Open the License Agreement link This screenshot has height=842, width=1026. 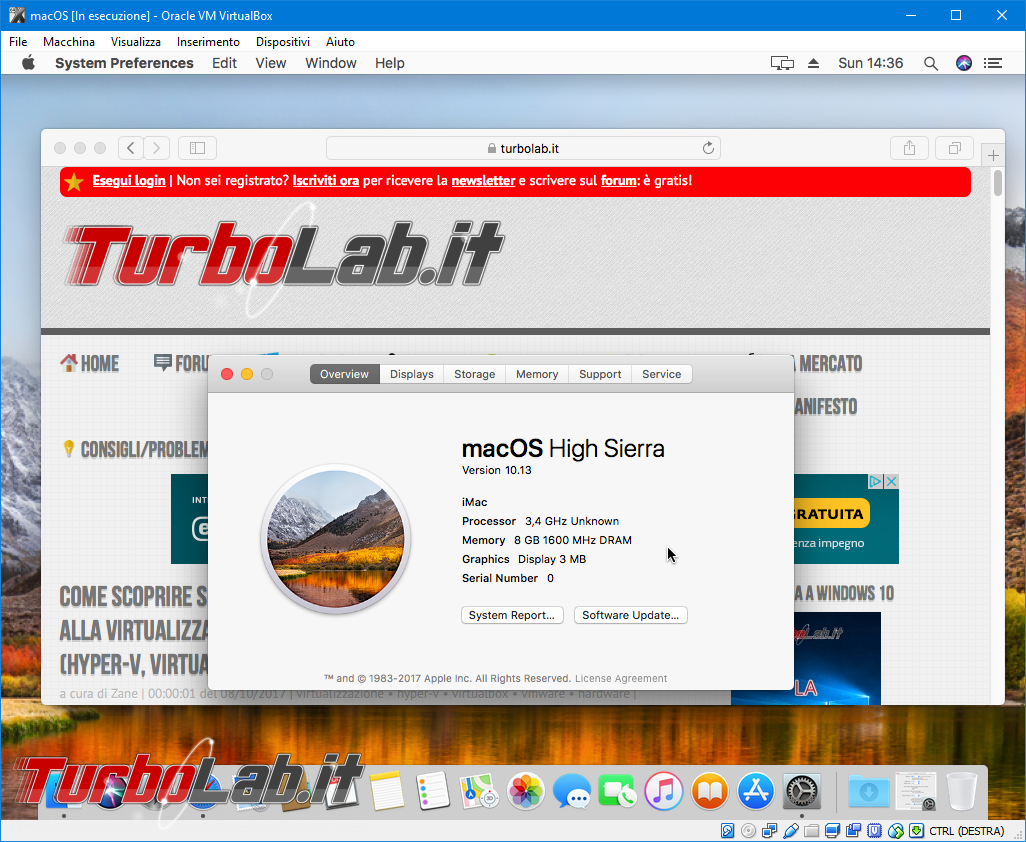(621, 678)
